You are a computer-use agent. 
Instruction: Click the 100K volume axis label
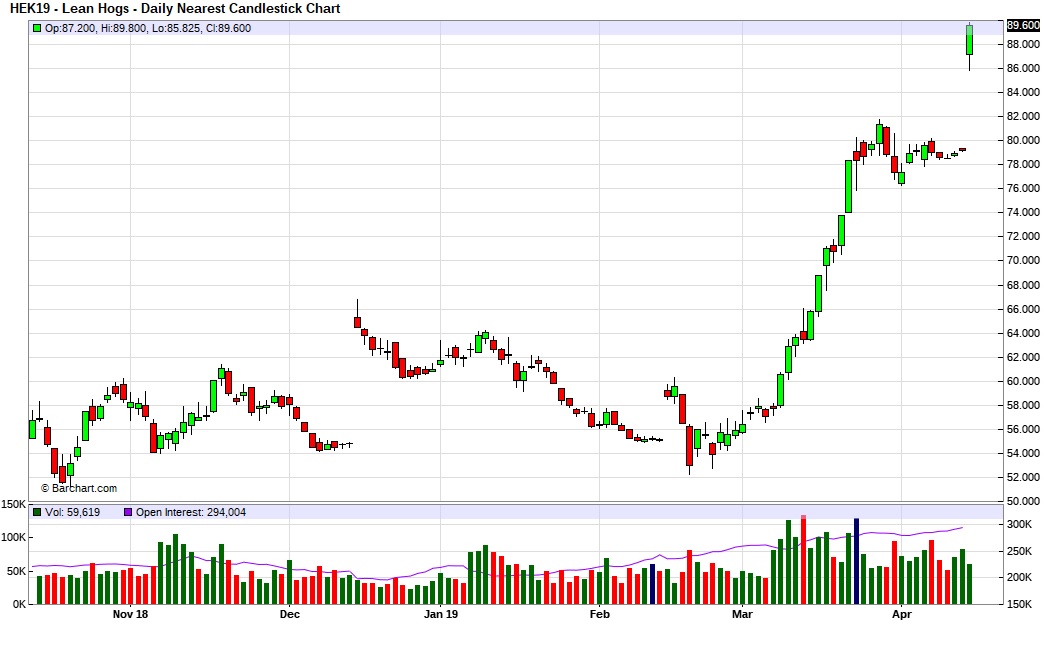pos(13,537)
